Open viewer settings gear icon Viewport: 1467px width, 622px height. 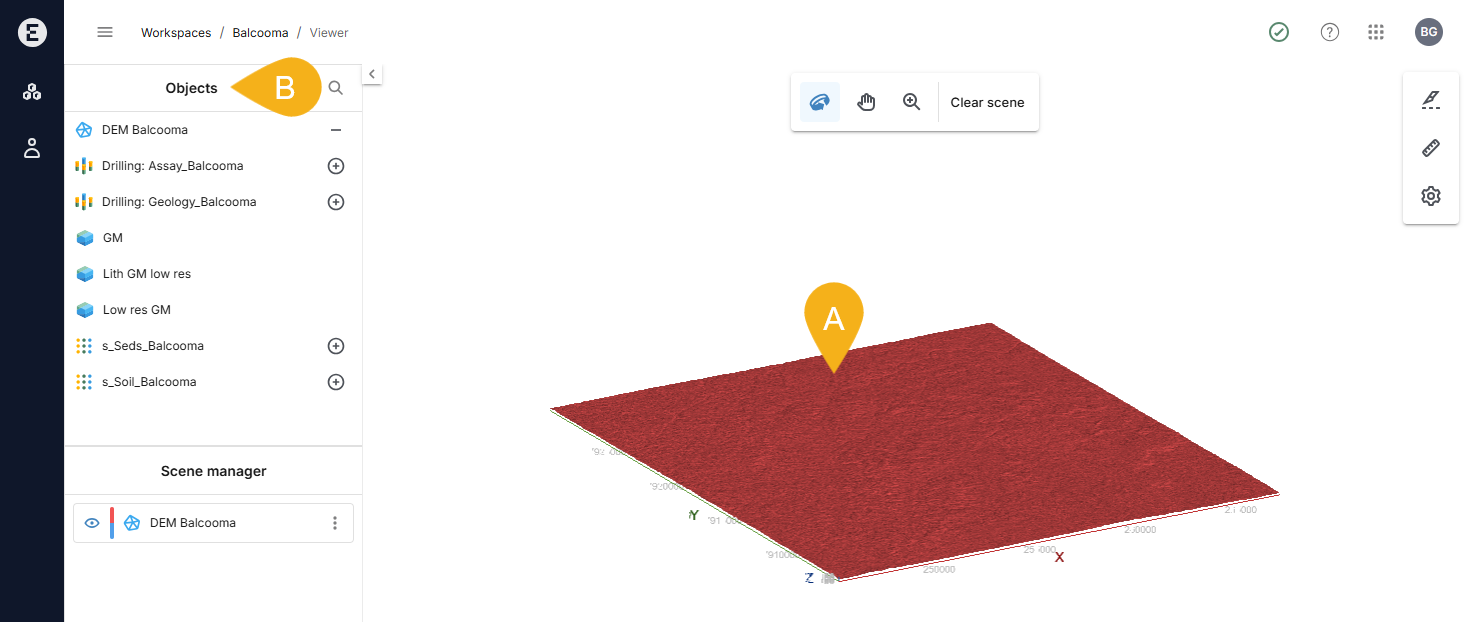(1430, 196)
